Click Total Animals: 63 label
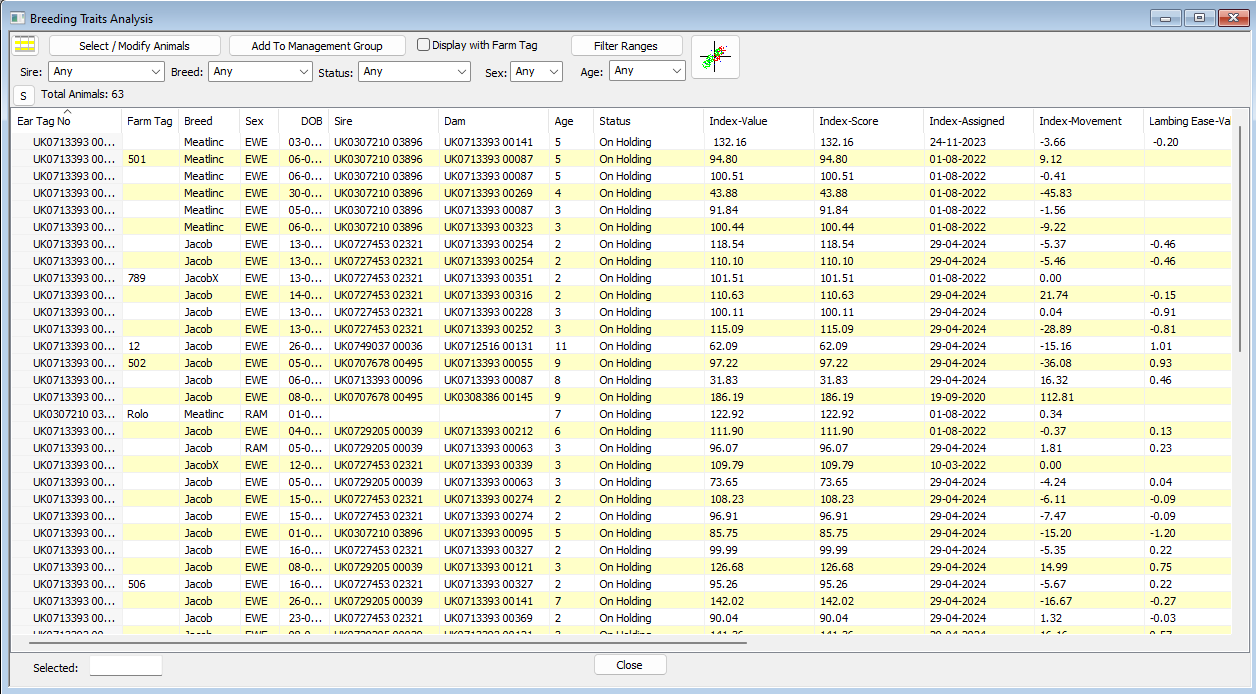1256x694 pixels. pos(82,94)
